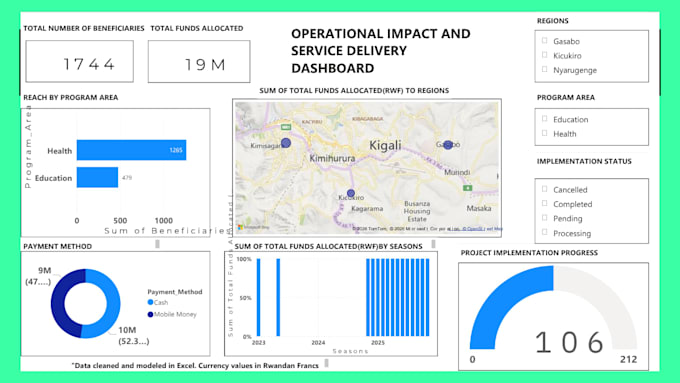The height and width of the screenshot is (383, 680).
Task: Select the Health bar in reach chart
Action: pyautogui.click(x=131, y=150)
